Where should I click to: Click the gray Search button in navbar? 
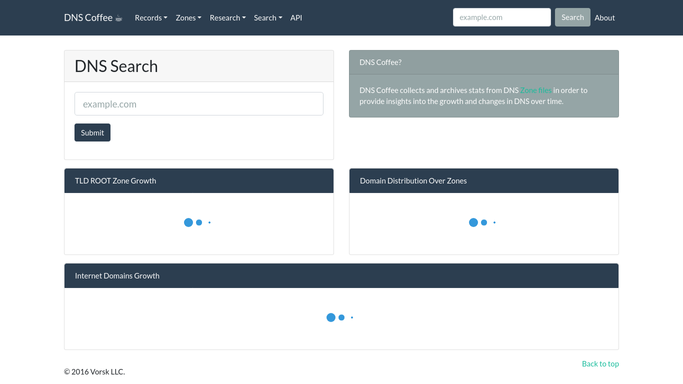[x=572, y=17]
